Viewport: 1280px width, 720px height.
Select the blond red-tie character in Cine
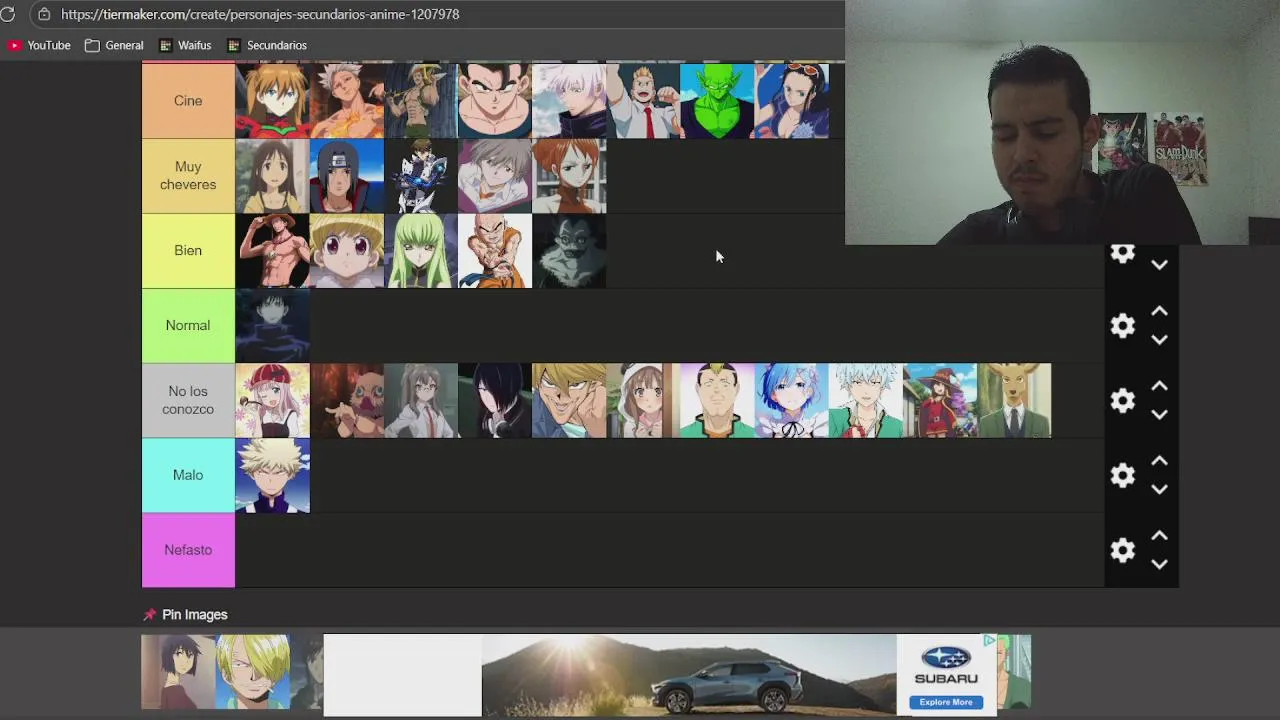pos(643,101)
